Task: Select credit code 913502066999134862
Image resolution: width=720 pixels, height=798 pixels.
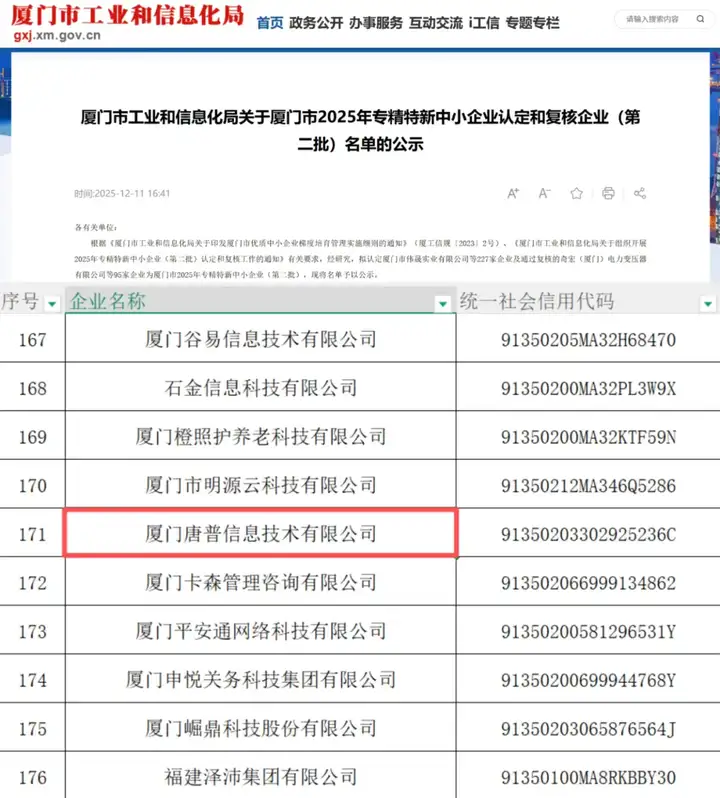Action: click(x=588, y=583)
